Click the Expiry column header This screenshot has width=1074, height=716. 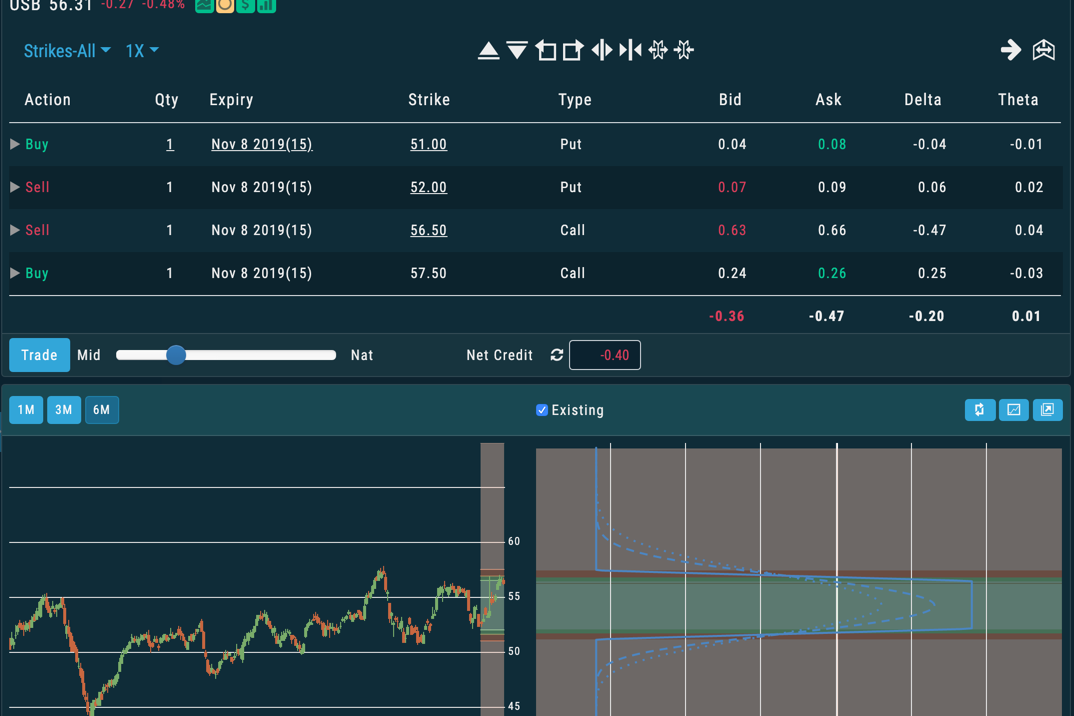(x=232, y=100)
